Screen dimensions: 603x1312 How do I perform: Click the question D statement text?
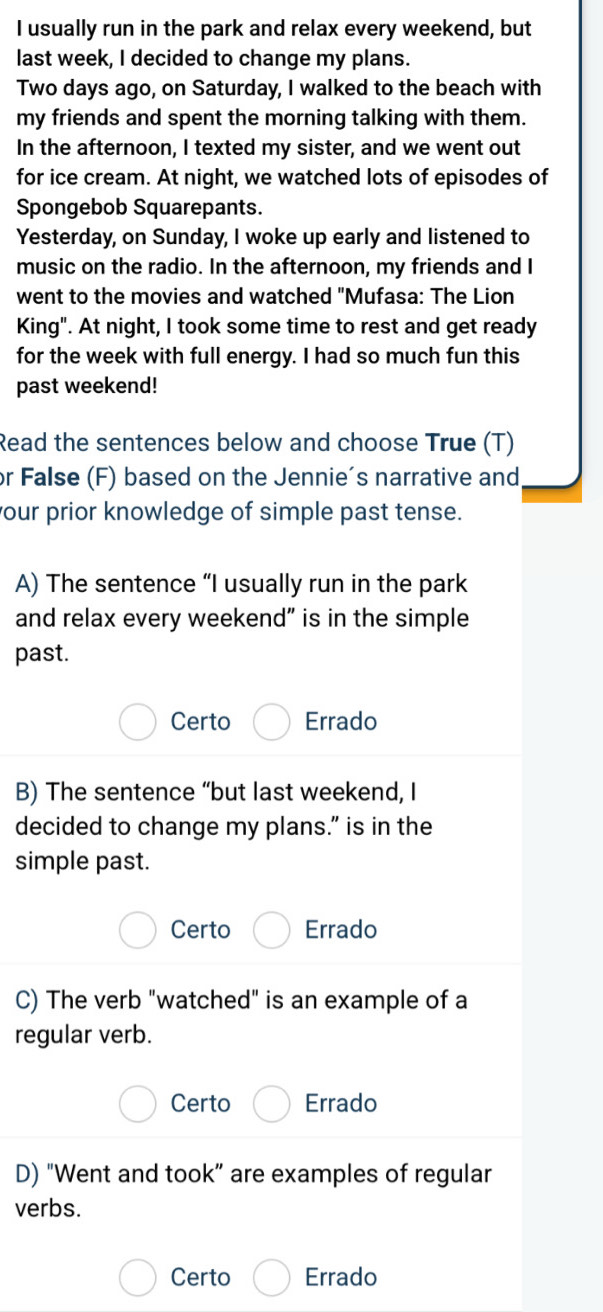(254, 1190)
